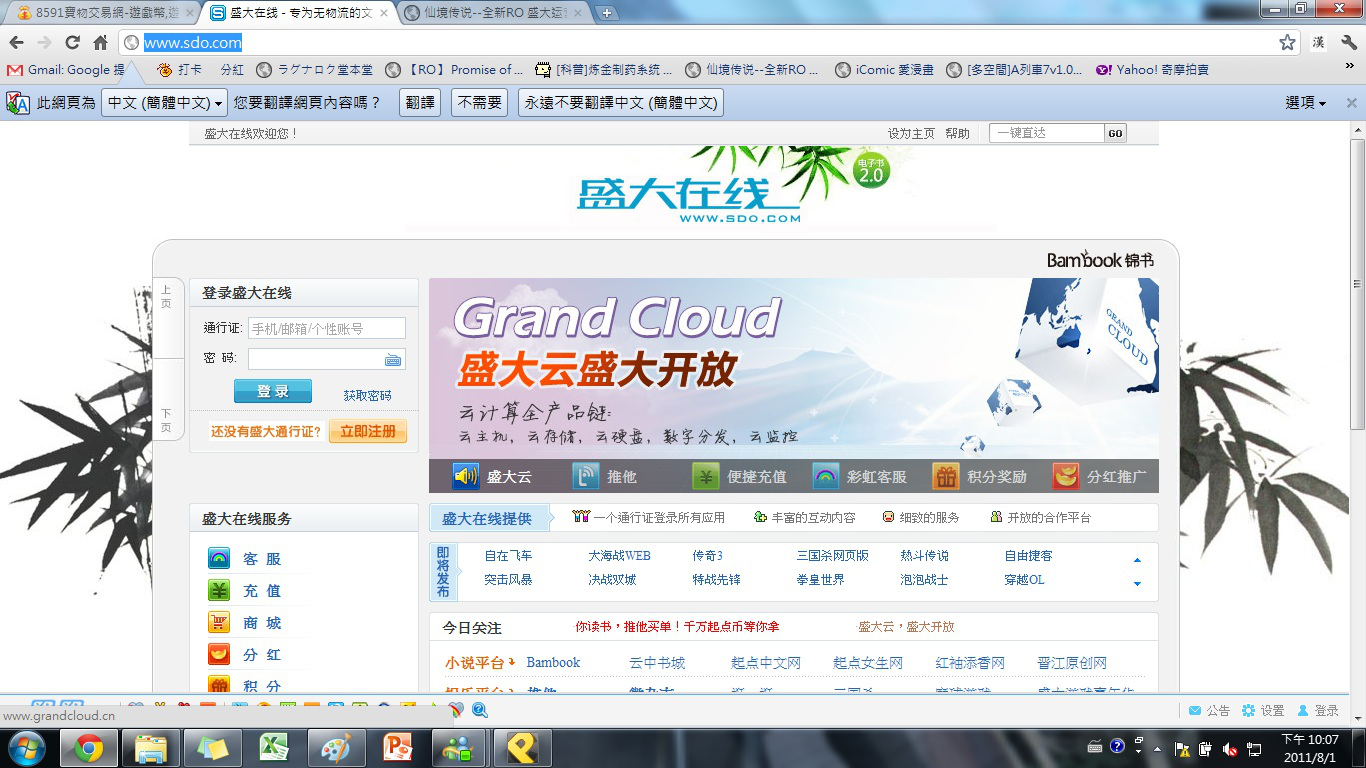Click the Grand Cloud banner image

click(794, 368)
